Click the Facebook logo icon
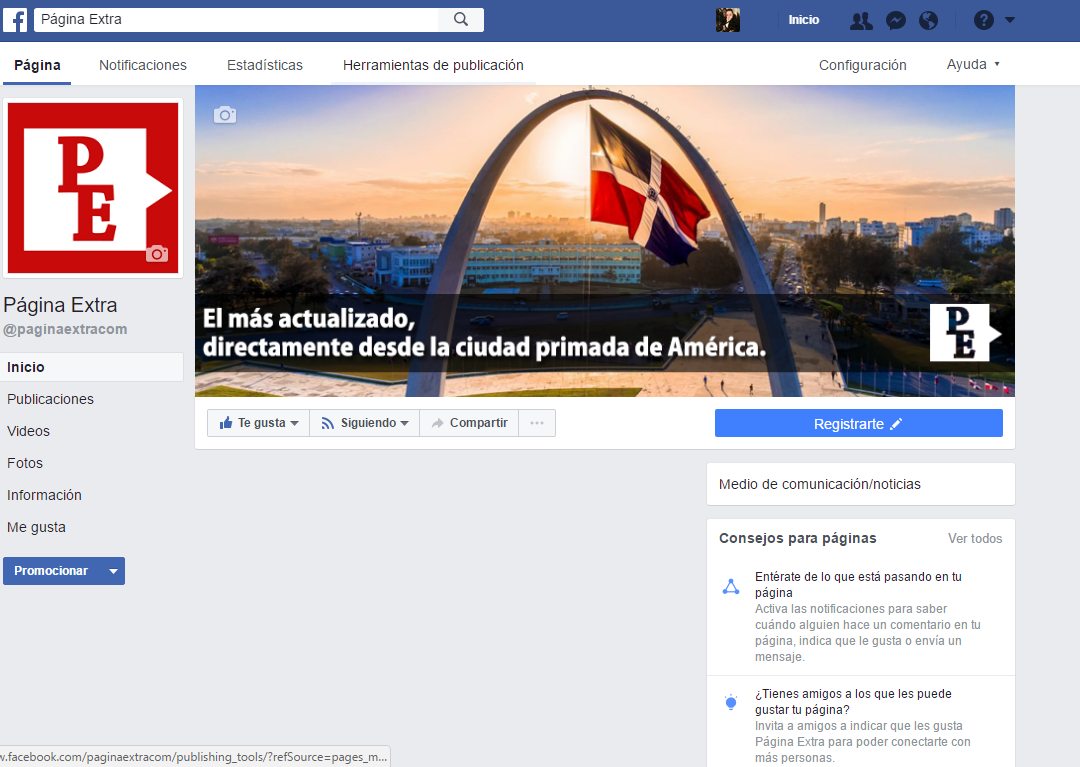Viewport: 1080px width, 767px height. pyautogui.click(x=15, y=20)
